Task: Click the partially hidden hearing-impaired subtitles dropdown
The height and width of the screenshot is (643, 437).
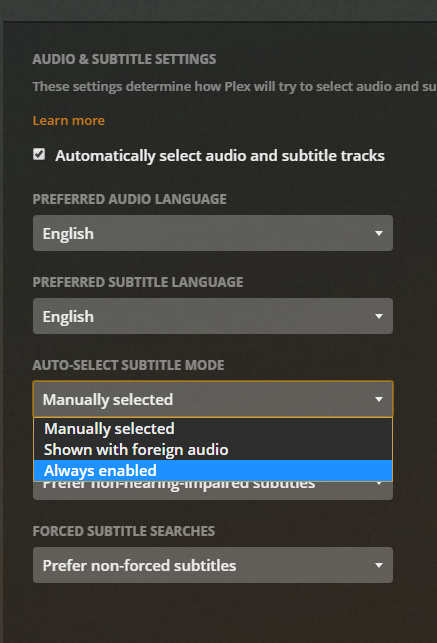Action: pos(213,490)
